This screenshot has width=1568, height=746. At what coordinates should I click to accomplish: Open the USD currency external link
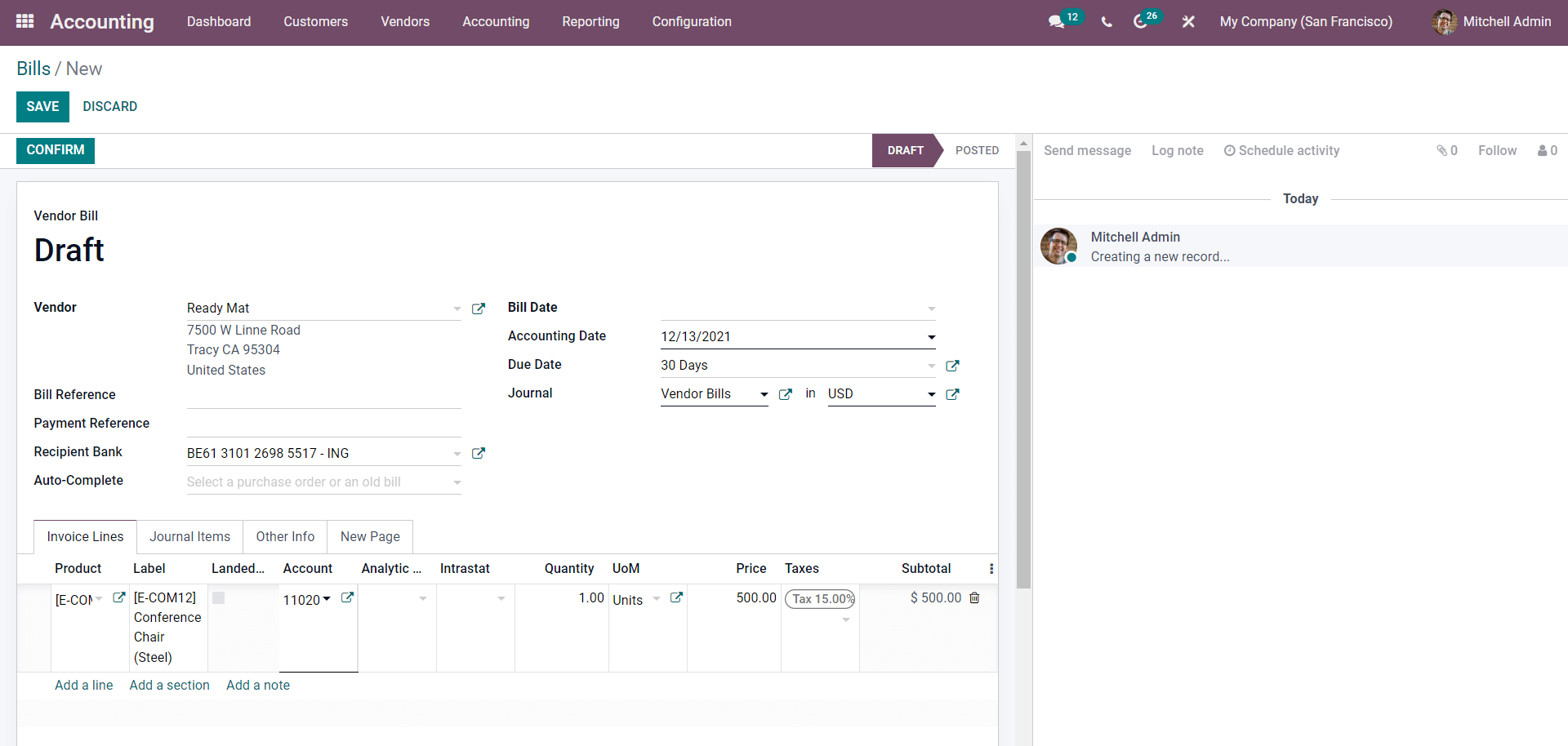[952, 394]
